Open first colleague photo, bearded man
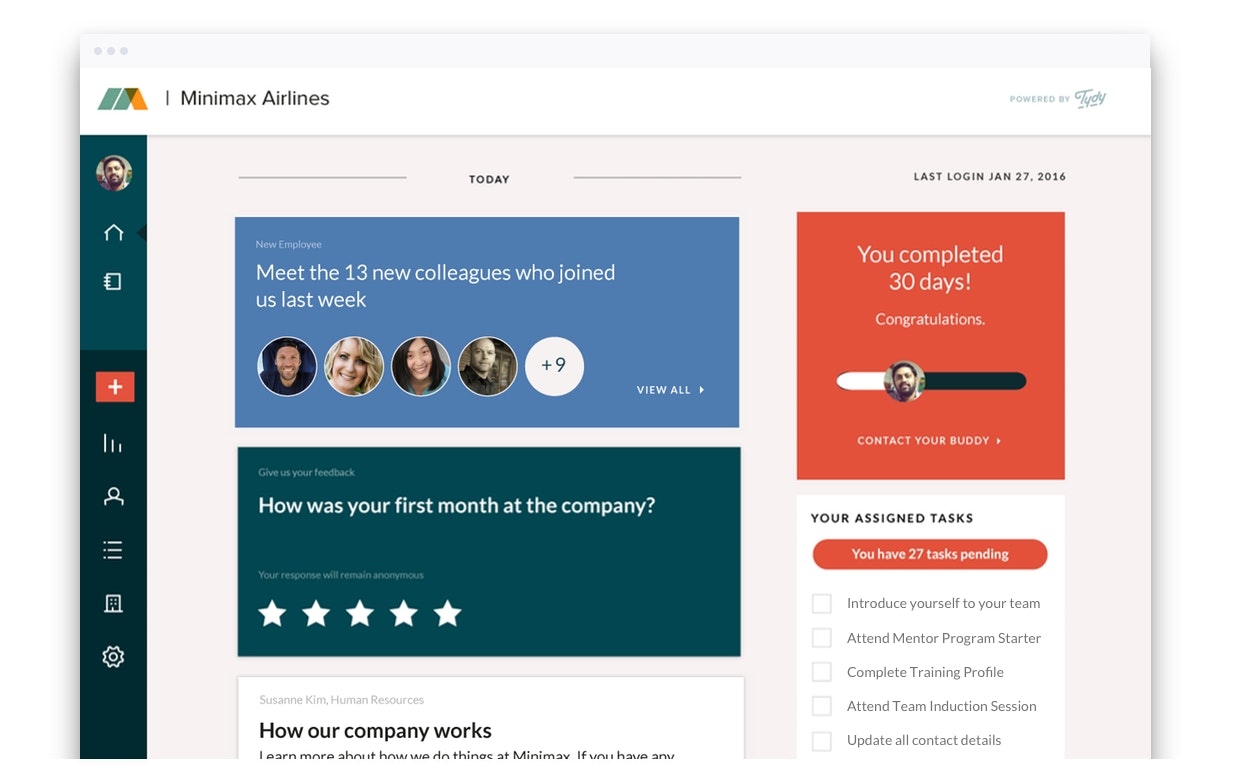 tap(287, 366)
